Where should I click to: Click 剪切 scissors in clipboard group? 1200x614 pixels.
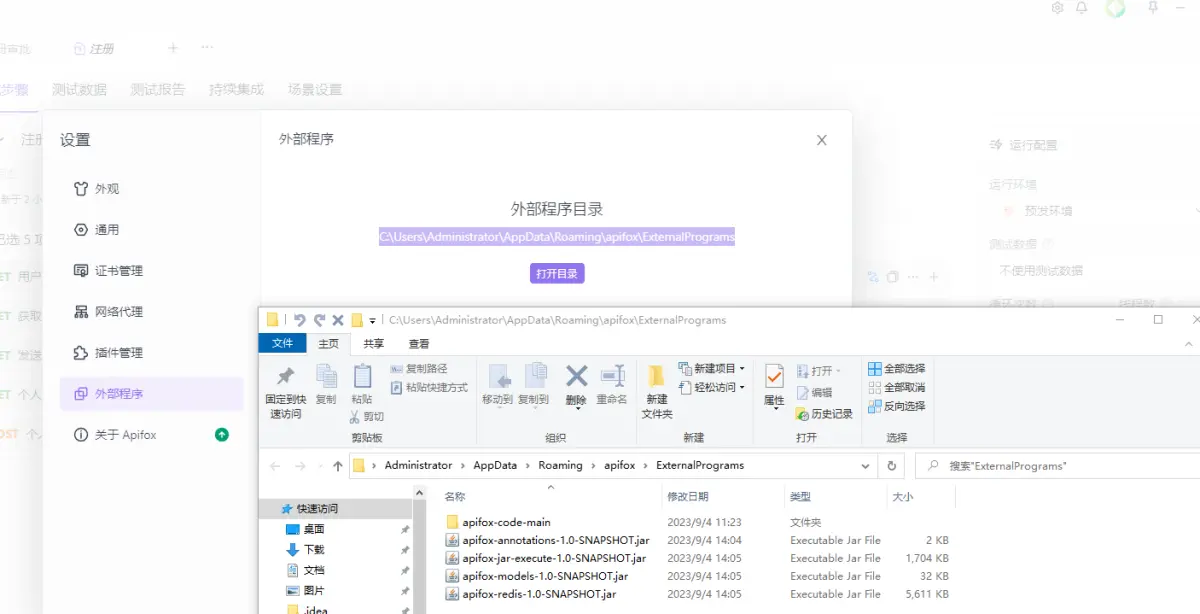(x=366, y=416)
